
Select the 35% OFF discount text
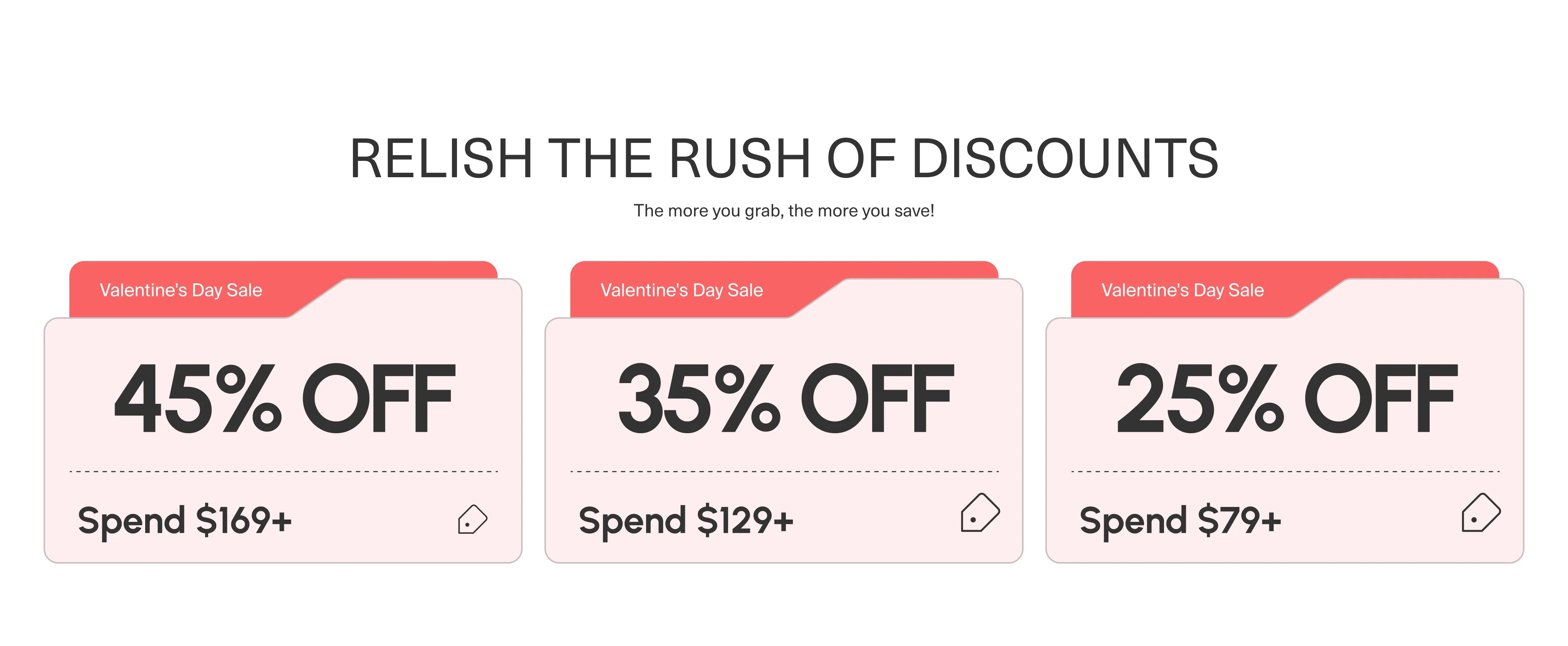[x=785, y=398]
